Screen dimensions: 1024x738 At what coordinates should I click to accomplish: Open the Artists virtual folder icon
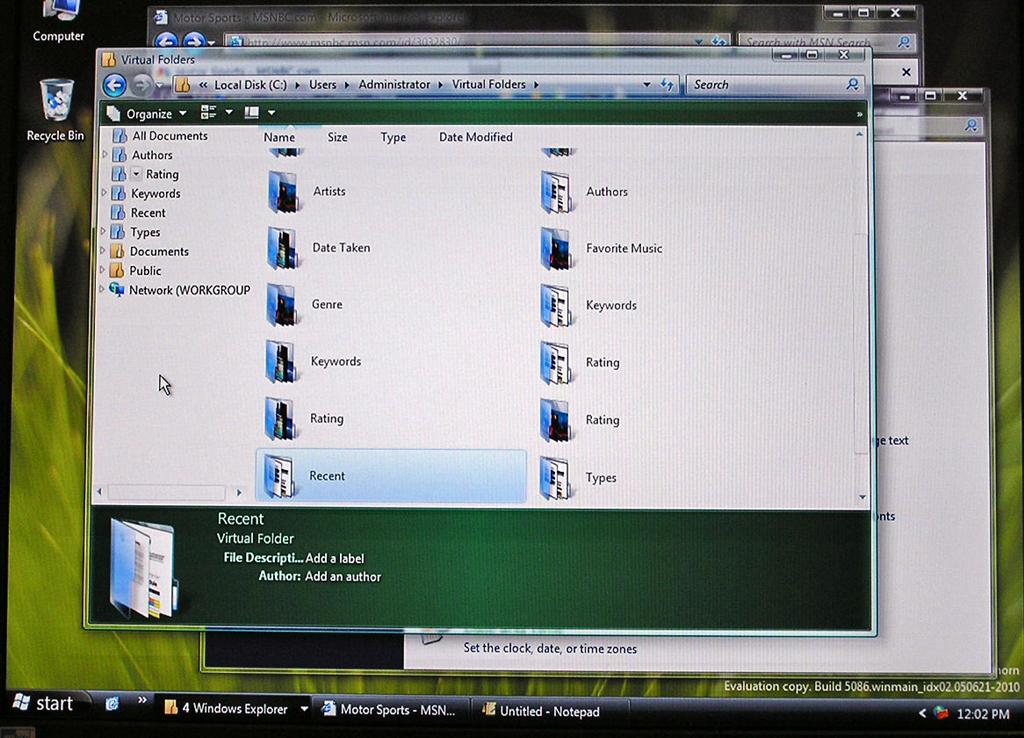(x=283, y=192)
